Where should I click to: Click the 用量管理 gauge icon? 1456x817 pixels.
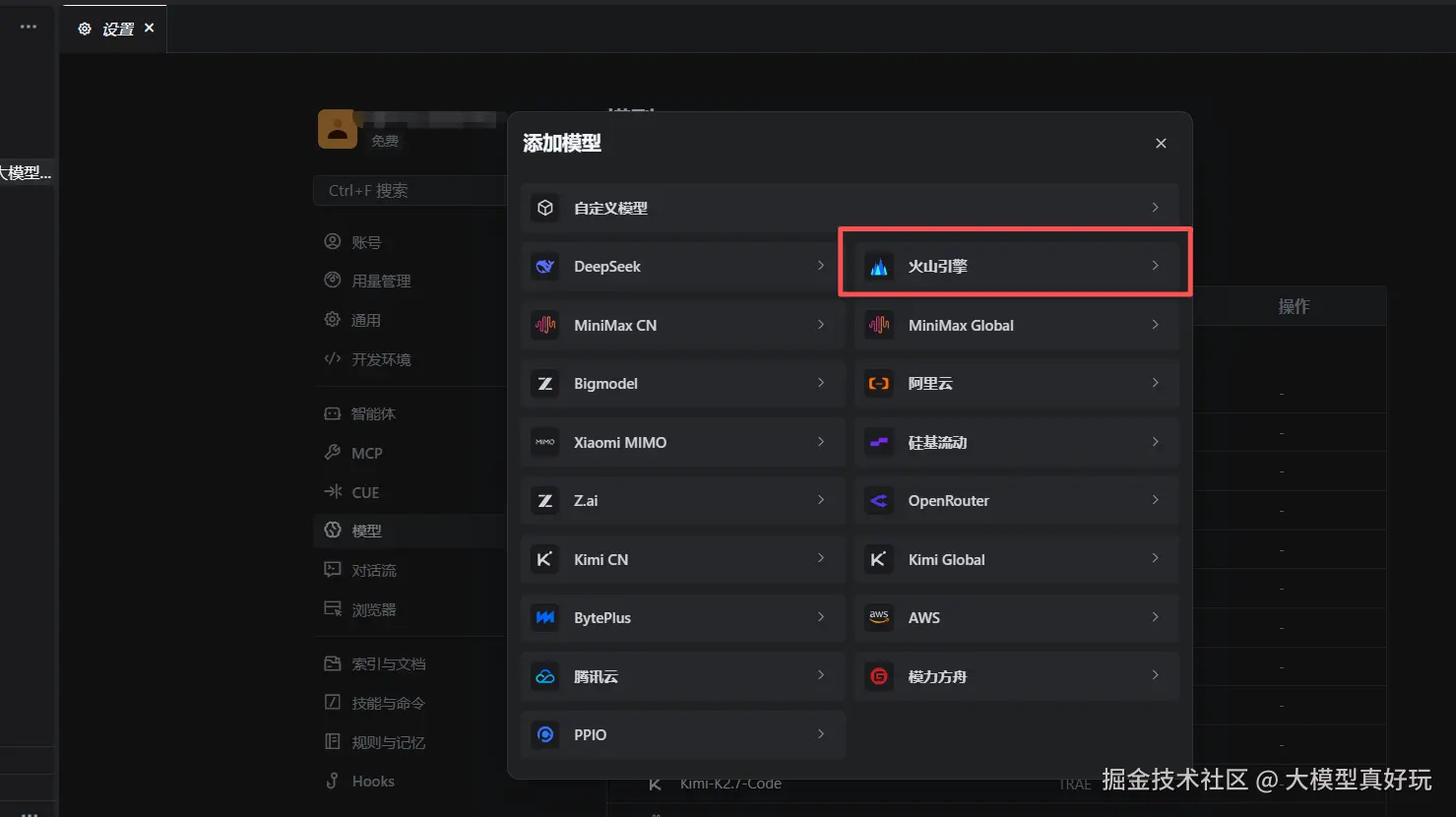click(x=333, y=281)
